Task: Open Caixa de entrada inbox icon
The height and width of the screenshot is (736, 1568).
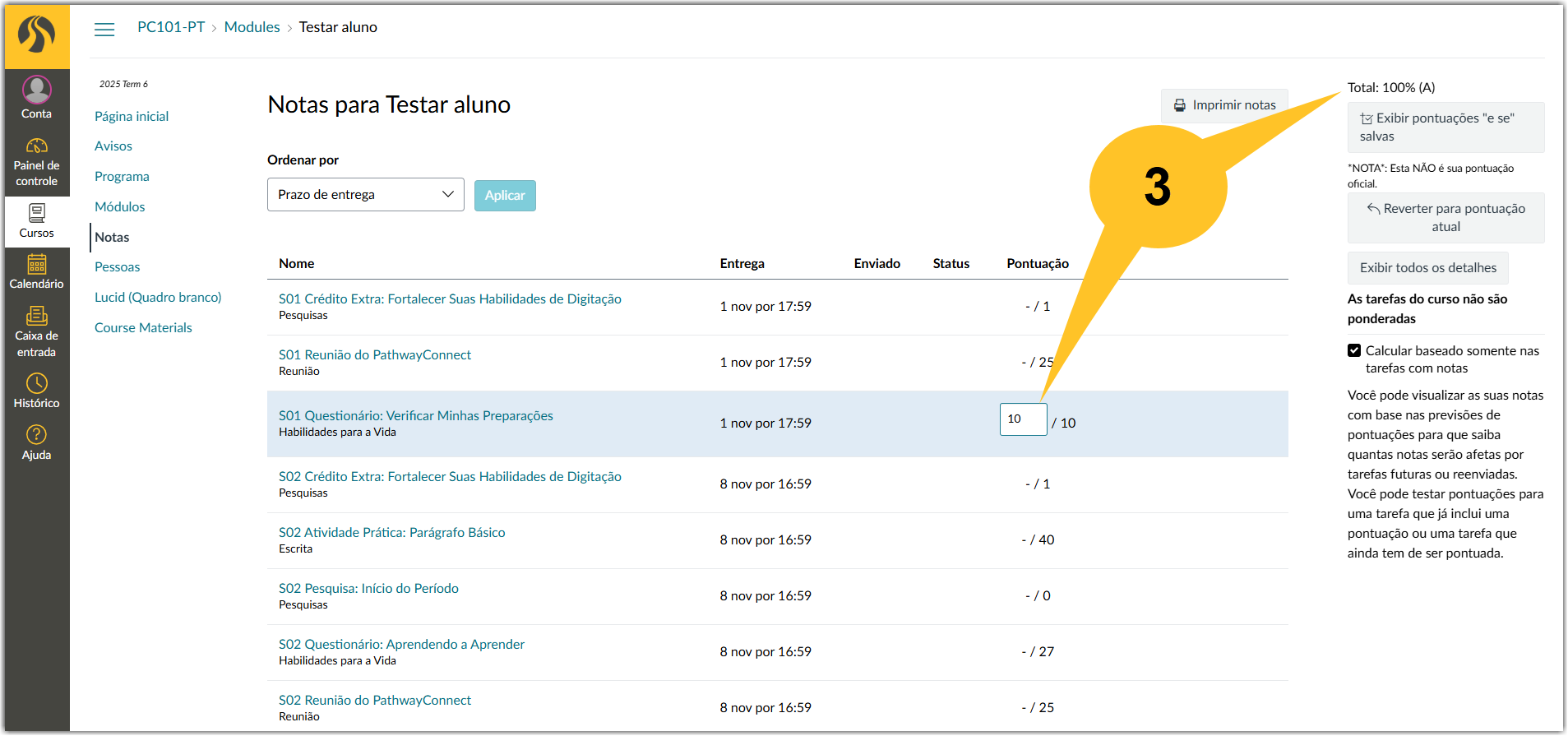Action: pyautogui.click(x=37, y=316)
